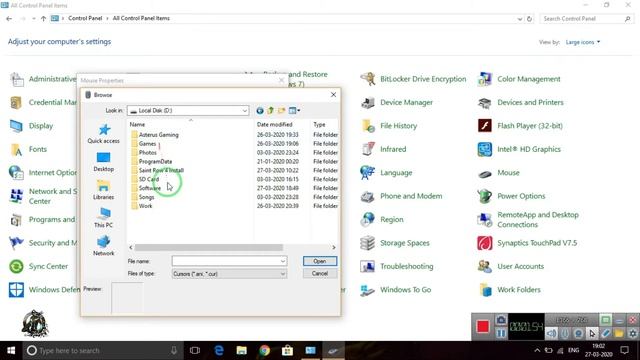Open Windows To Go in Control Panel
The image size is (640, 360).
tap(396, 290)
